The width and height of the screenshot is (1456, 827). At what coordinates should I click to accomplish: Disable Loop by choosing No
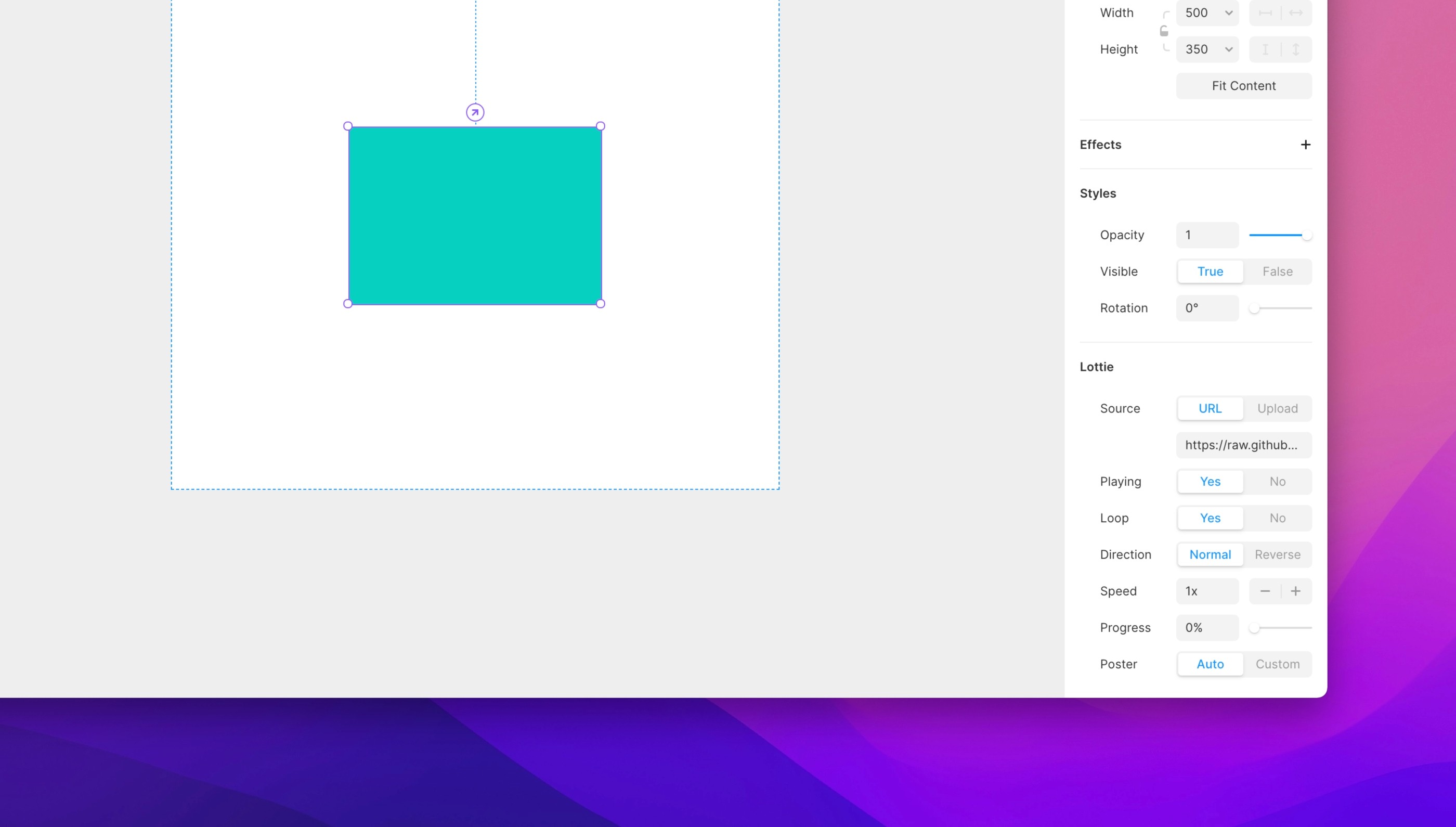point(1278,518)
